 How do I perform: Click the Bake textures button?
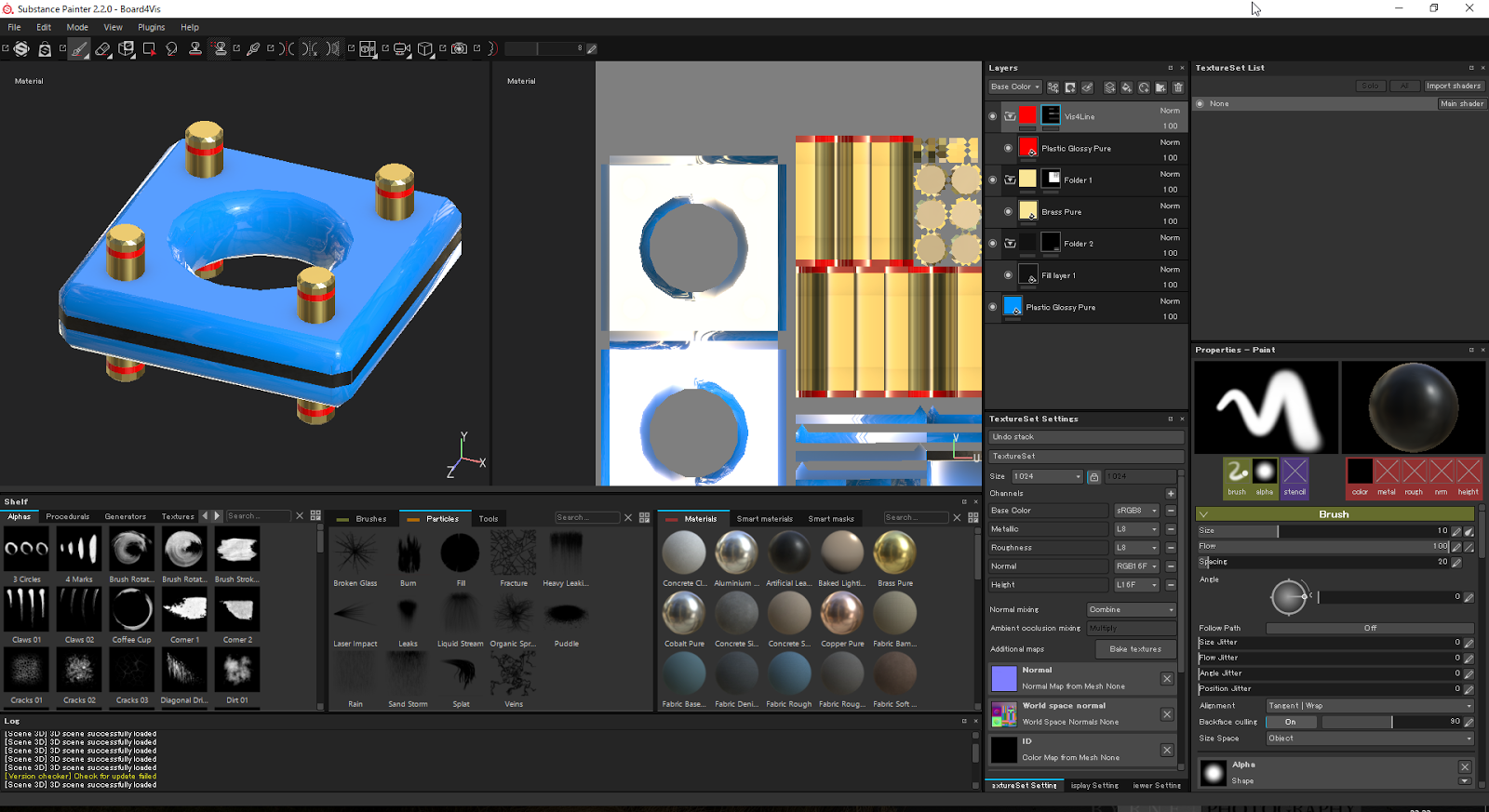pyautogui.click(x=1135, y=649)
